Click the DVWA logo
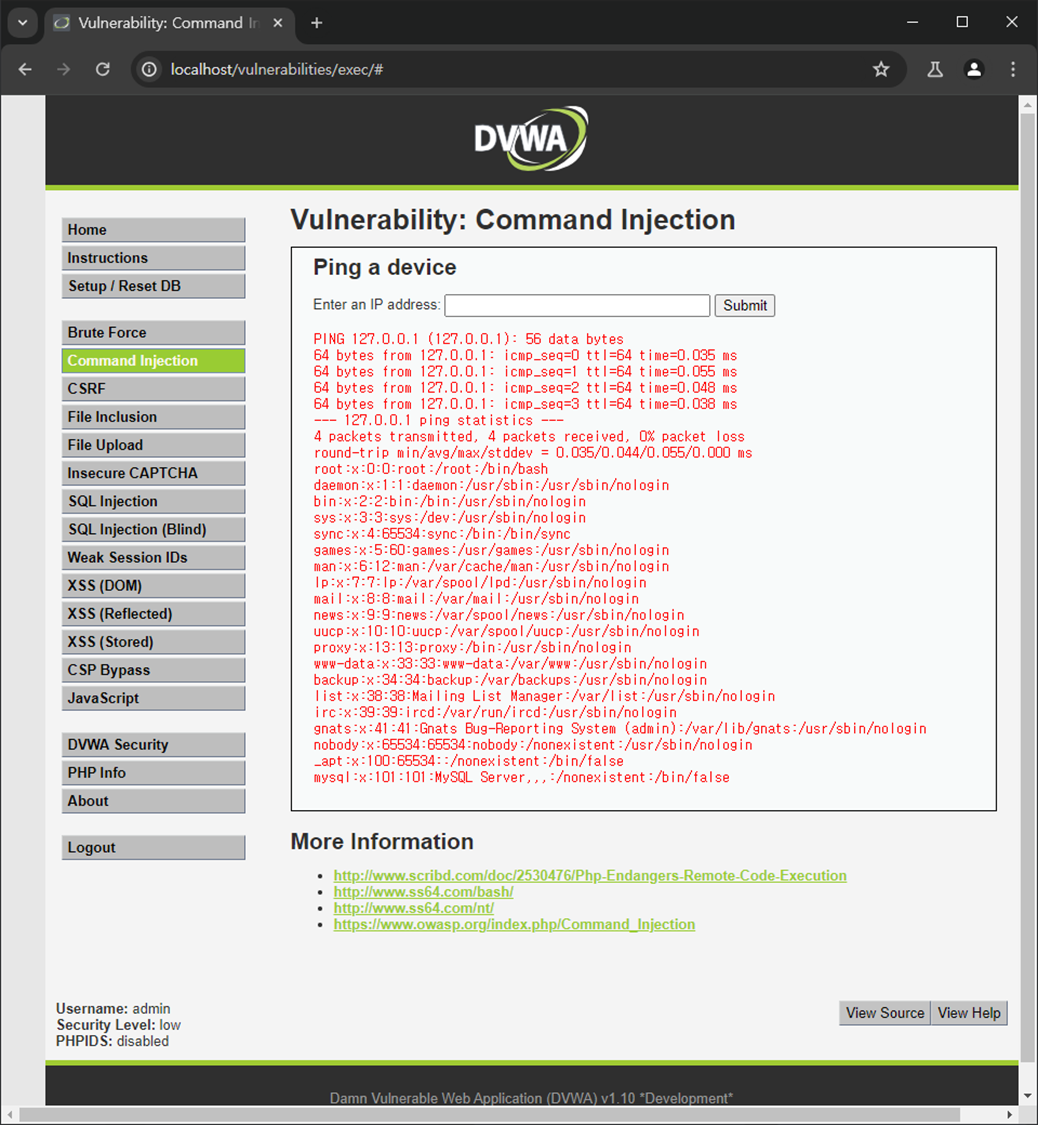This screenshot has width=1038, height=1125. pyautogui.click(x=531, y=138)
